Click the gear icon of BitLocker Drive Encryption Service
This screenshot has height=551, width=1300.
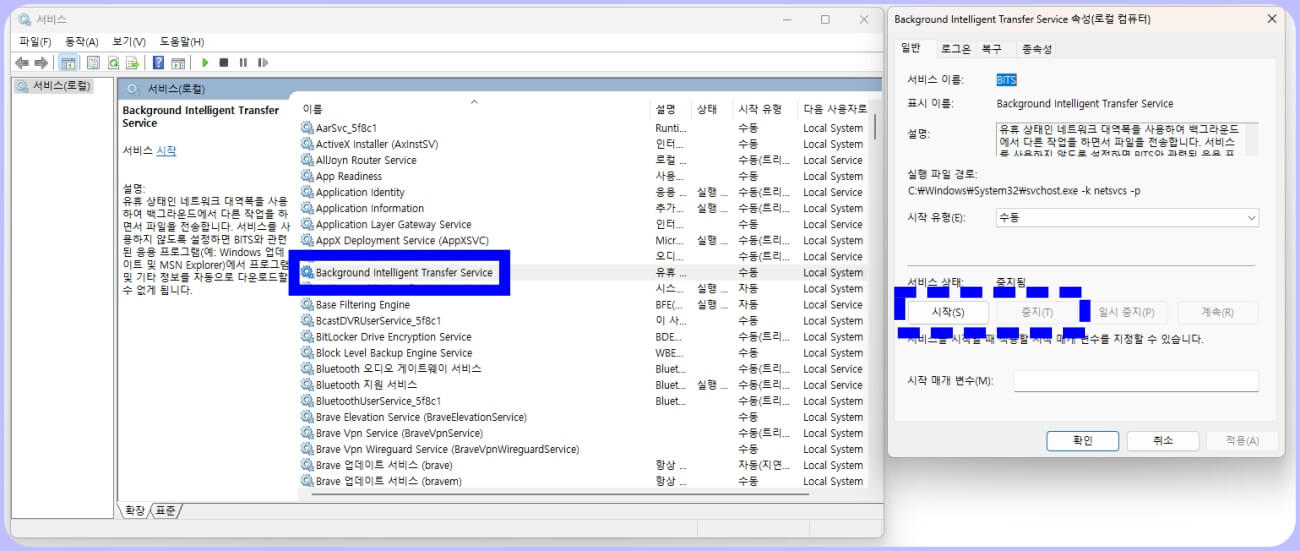coord(307,336)
